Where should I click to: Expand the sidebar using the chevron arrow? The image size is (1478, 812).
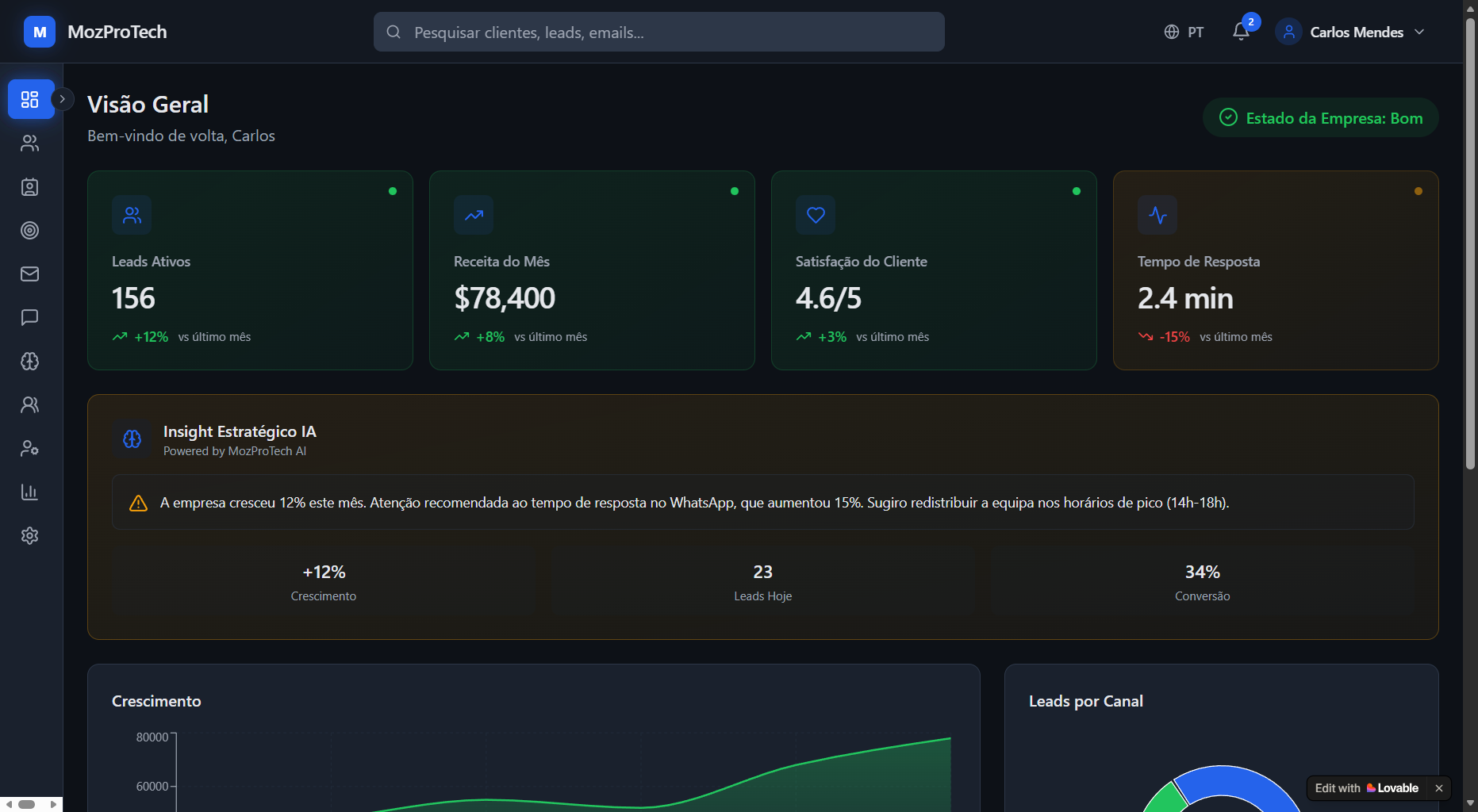[x=62, y=98]
